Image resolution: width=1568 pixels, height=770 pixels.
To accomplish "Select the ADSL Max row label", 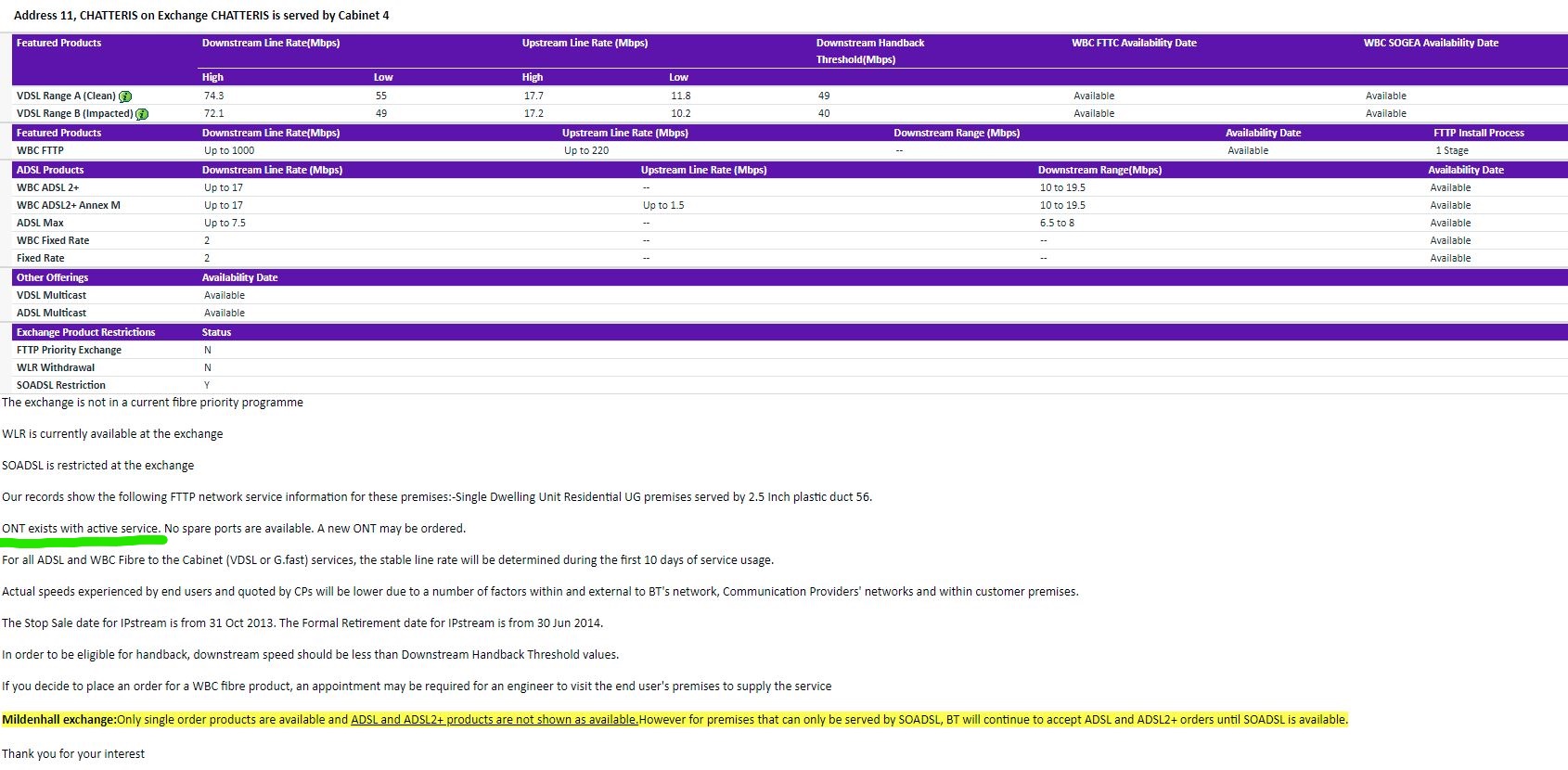I will coord(40,223).
